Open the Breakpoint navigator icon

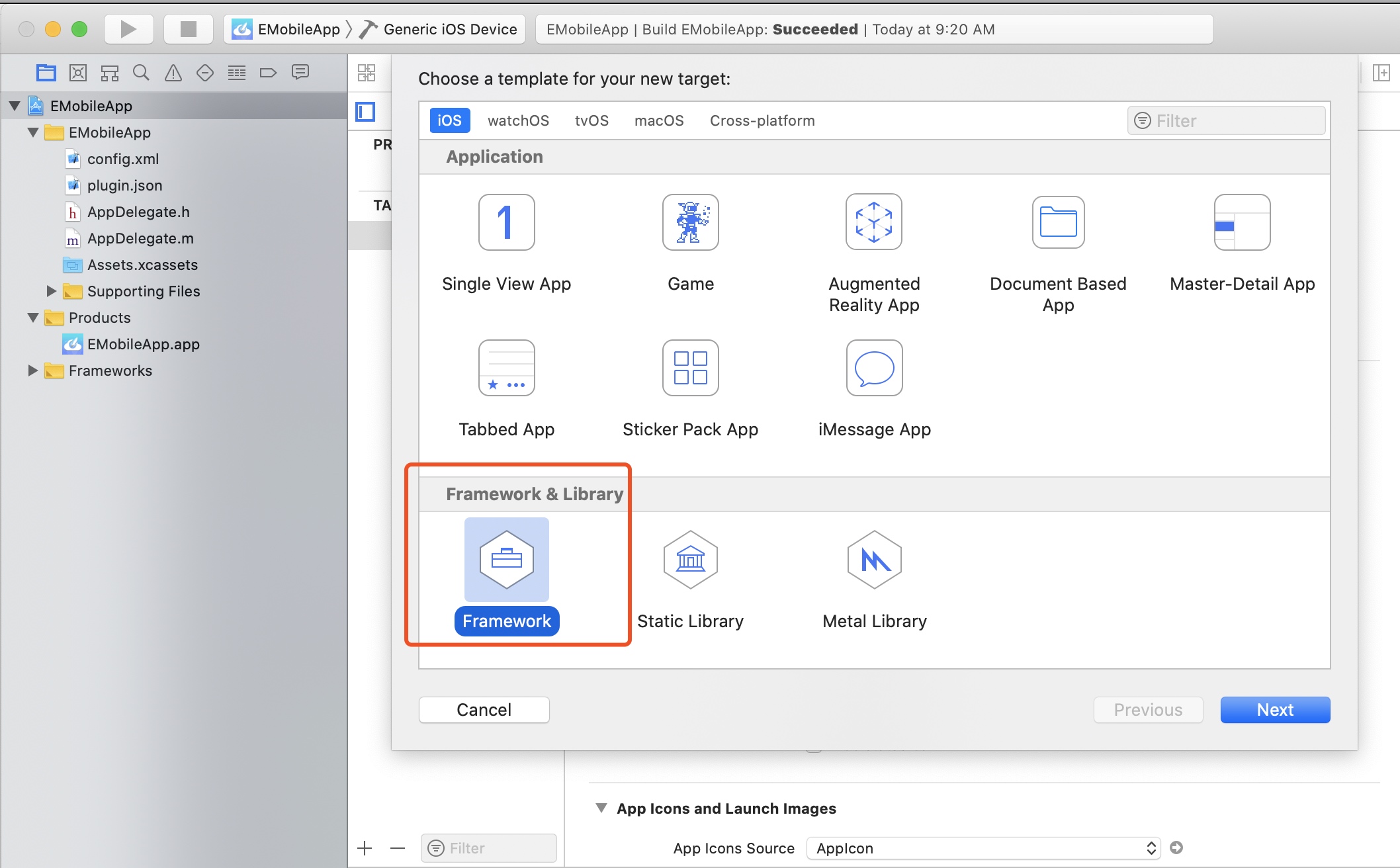click(268, 73)
